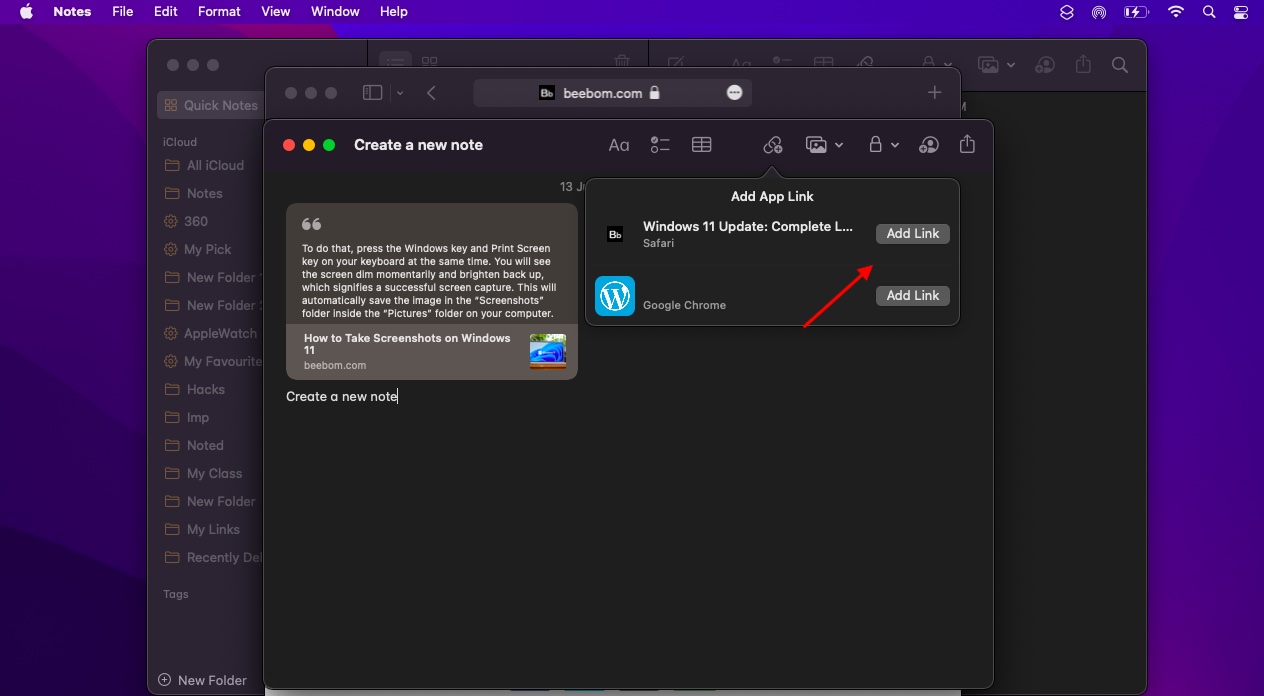
Task: Insert a checklist in the note
Action: pos(660,145)
